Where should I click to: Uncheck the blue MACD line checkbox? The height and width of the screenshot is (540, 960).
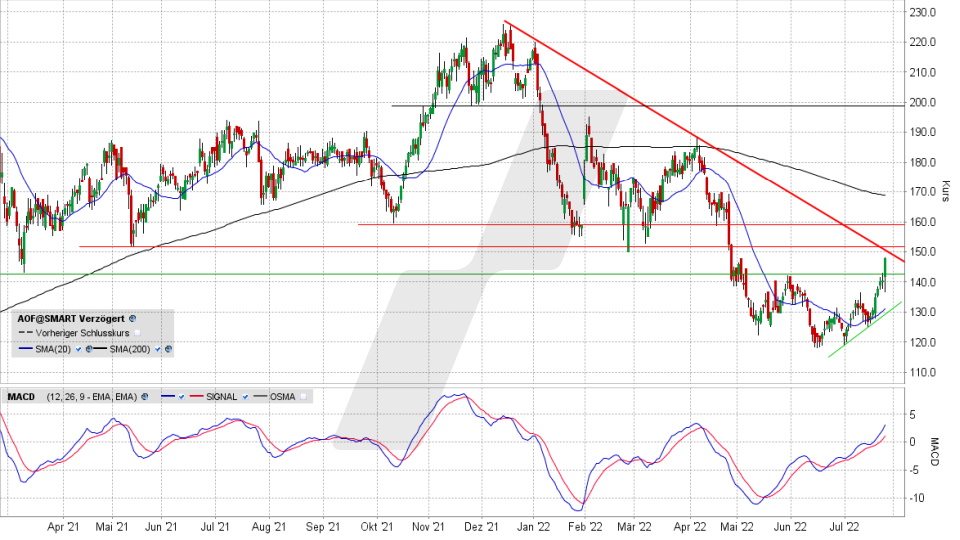(181, 397)
